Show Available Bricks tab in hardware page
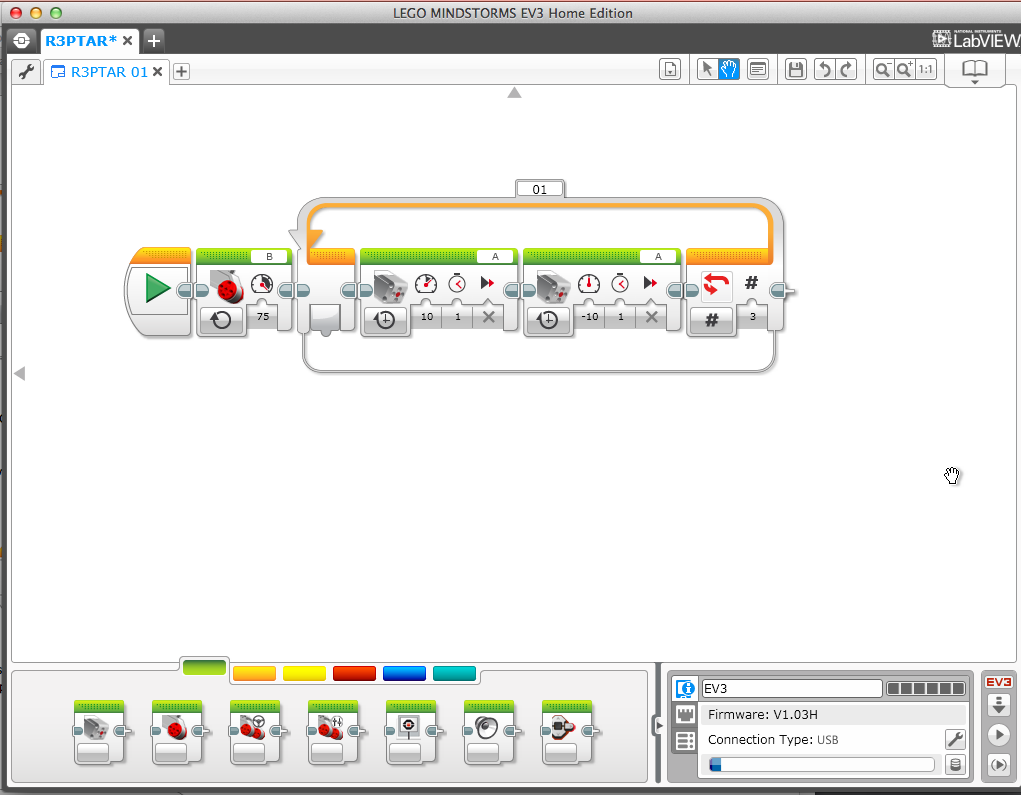Image resolution: width=1021 pixels, height=795 pixels. pyautogui.click(x=685, y=741)
